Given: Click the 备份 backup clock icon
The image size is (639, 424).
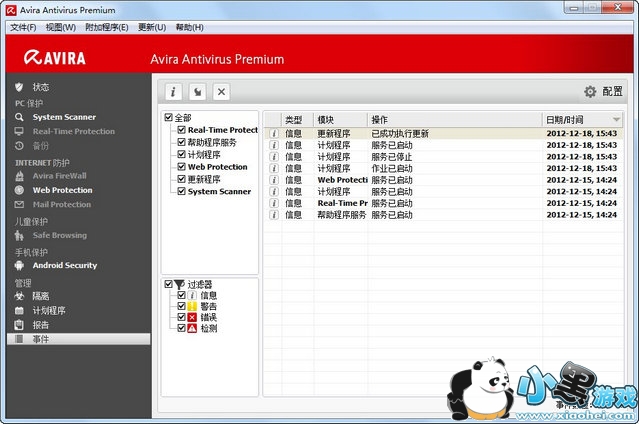Looking at the screenshot, I should pos(19,146).
